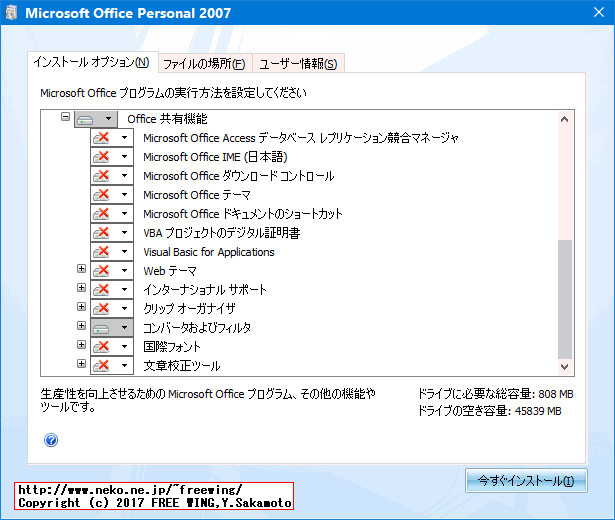Select the Microsoft Office IME (日本語) row text

tap(215, 157)
